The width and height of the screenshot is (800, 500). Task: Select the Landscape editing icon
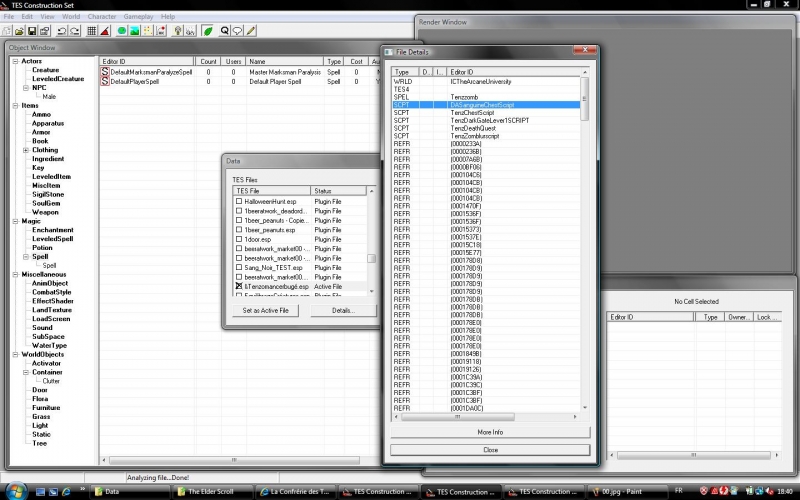135,31
